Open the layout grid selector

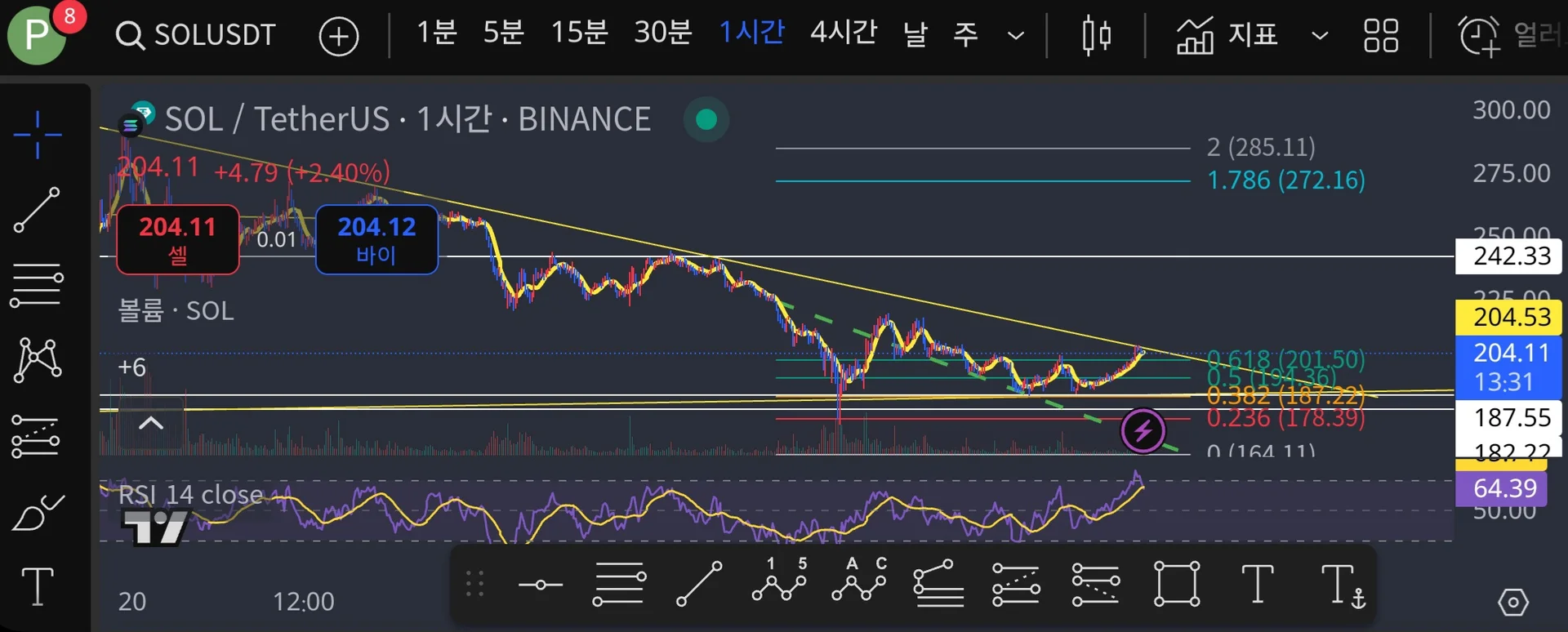pyautogui.click(x=1380, y=35)
